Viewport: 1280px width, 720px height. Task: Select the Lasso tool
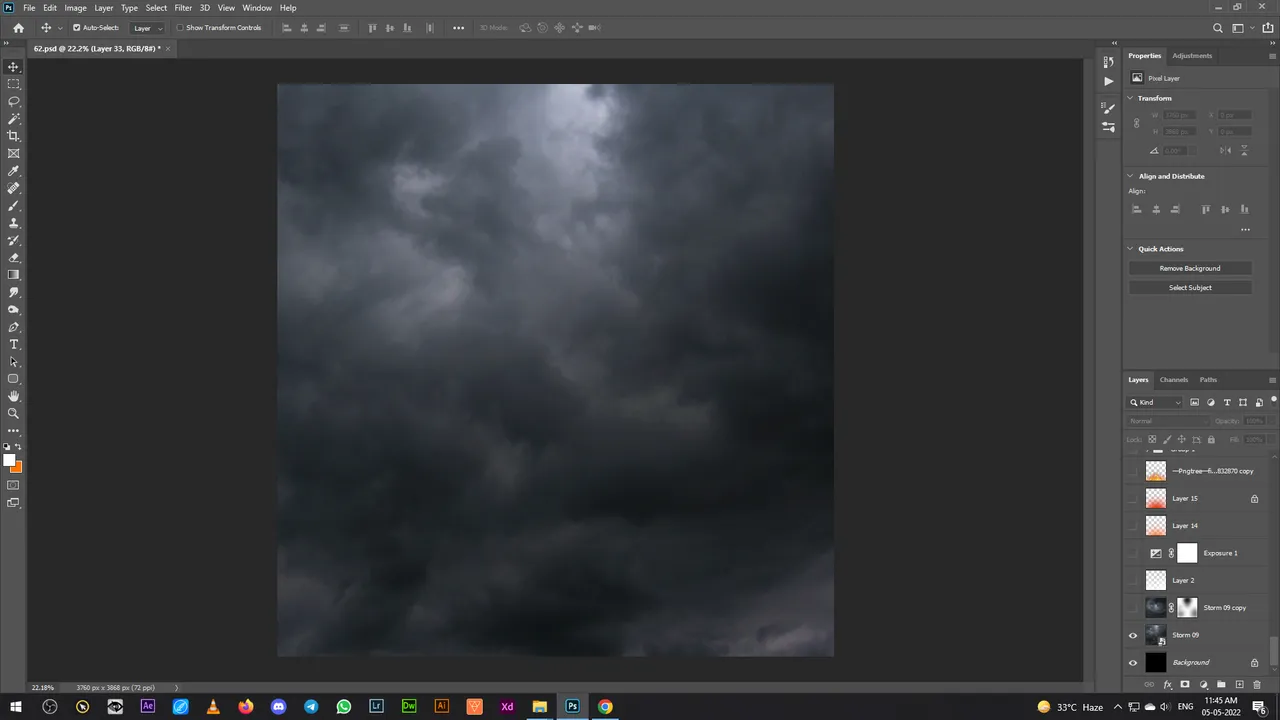[13, 102]
